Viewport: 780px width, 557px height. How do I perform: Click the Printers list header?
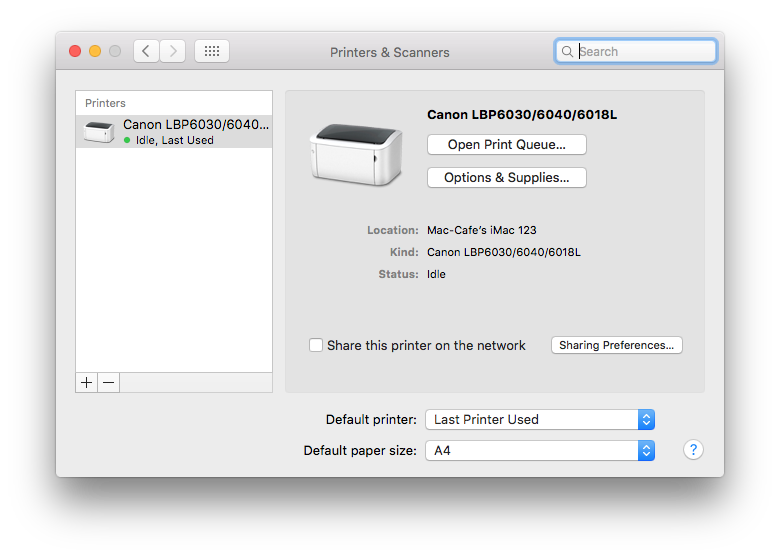click(105, 103)
